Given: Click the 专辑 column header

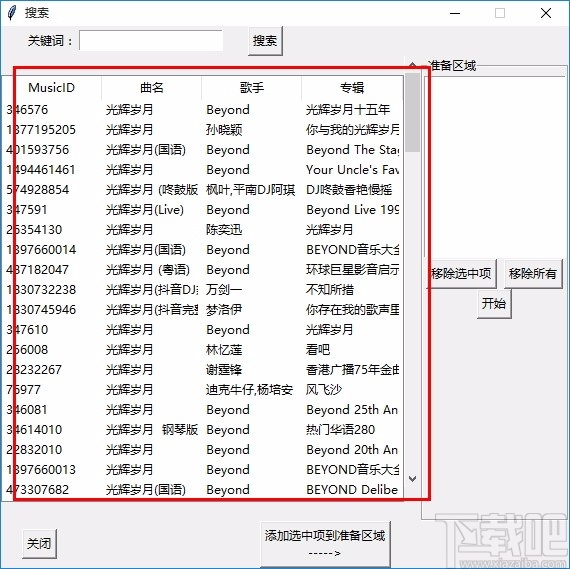Looking at the screenshot, I should [x=352, y=88].
